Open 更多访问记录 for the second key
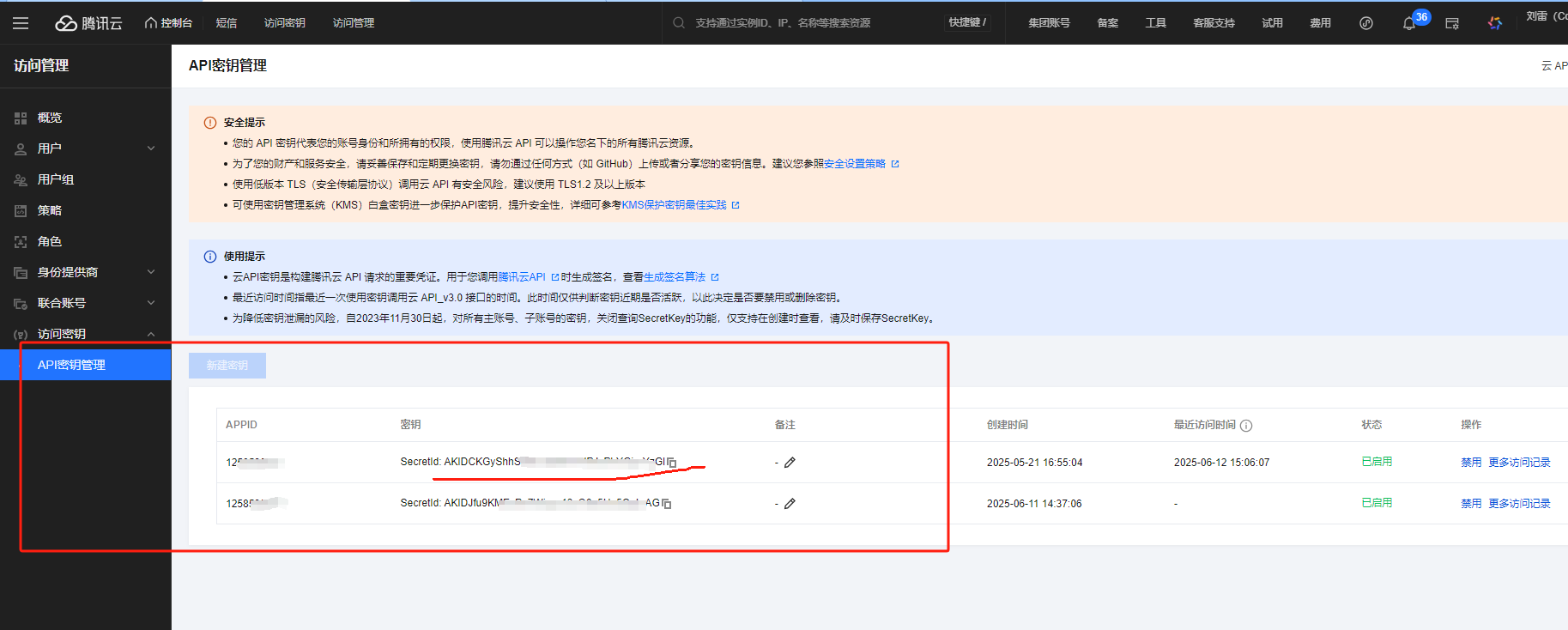Image resolution: width=1568 pixels, height=630 pixels. 1519,504
